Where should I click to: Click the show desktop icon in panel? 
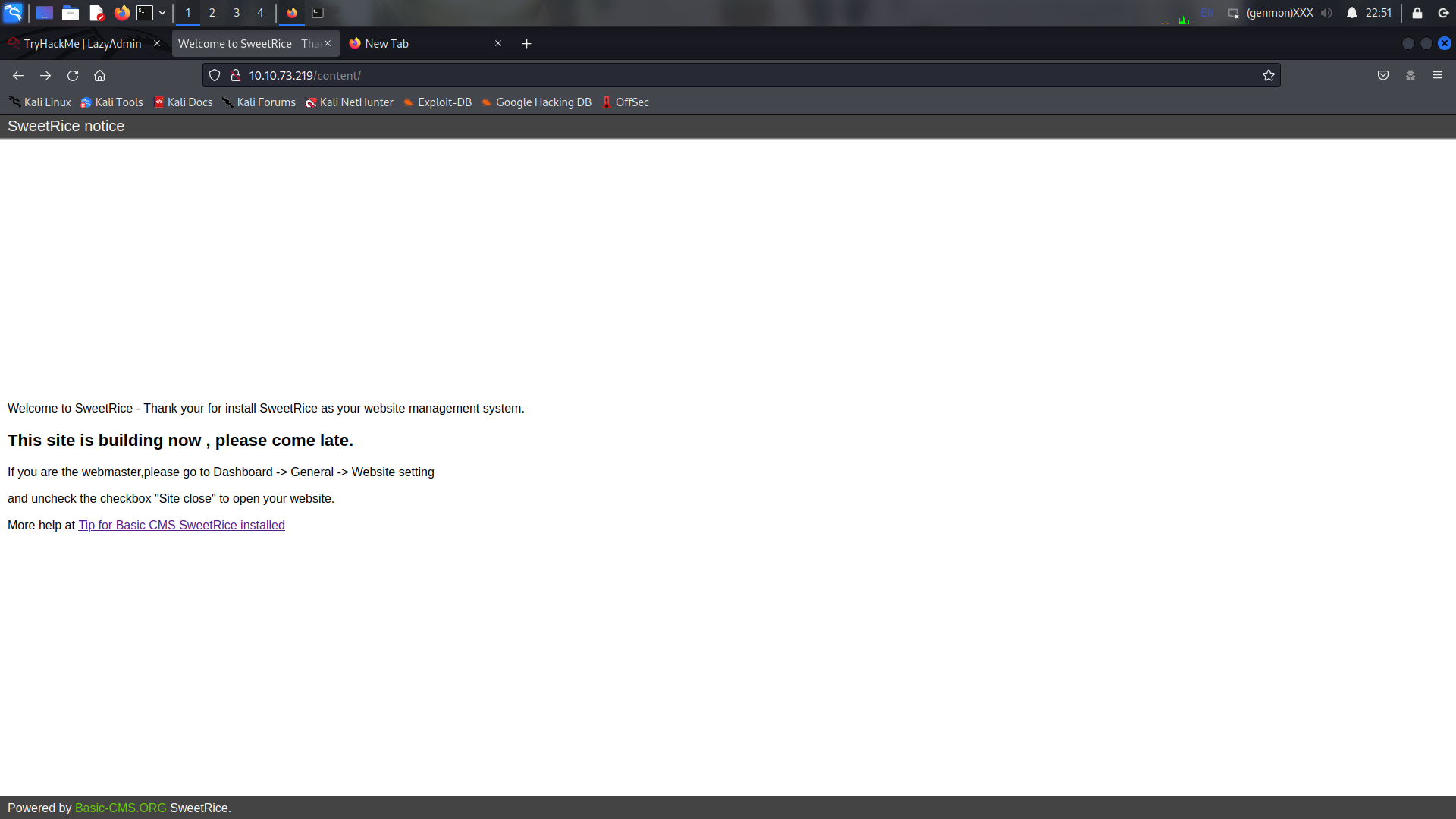tap(45, 13)
